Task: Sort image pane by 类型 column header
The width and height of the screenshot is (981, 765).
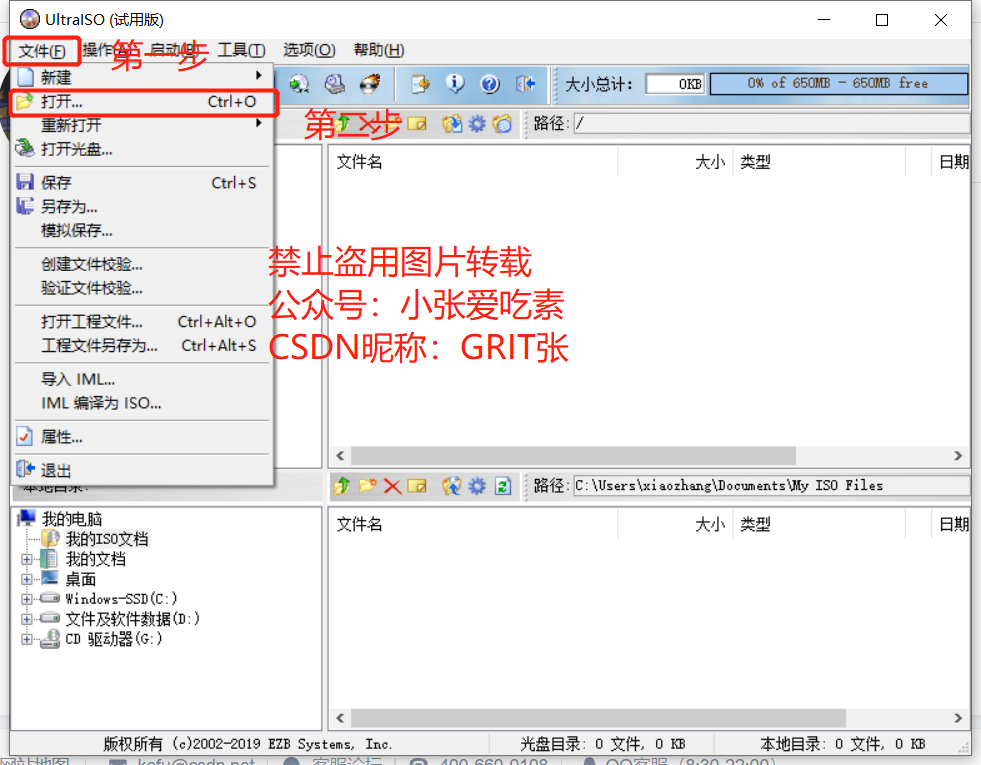Action: coord(818,162)
